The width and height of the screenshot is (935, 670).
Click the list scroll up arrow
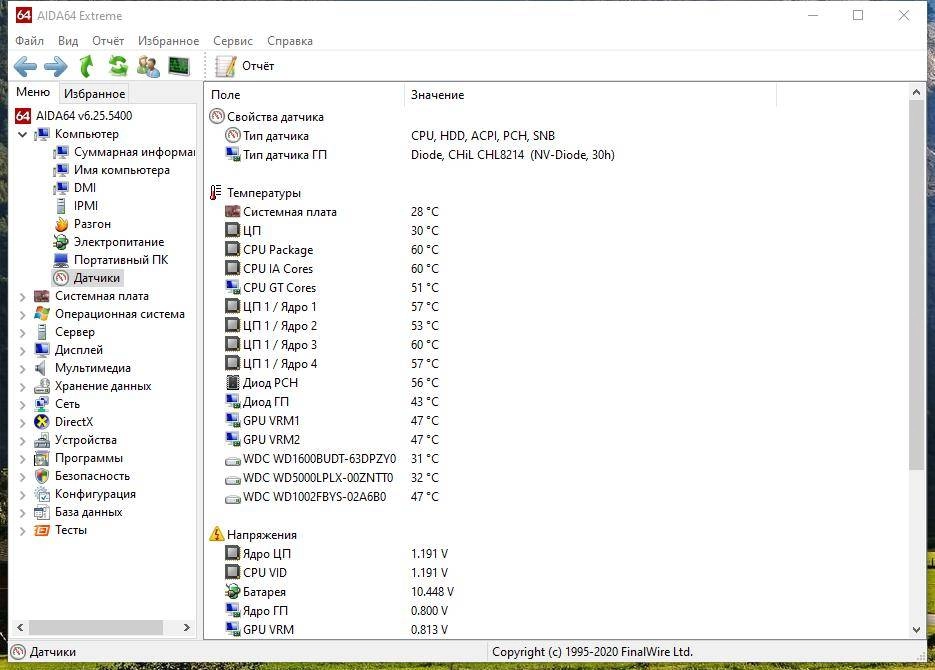(917, 92)
